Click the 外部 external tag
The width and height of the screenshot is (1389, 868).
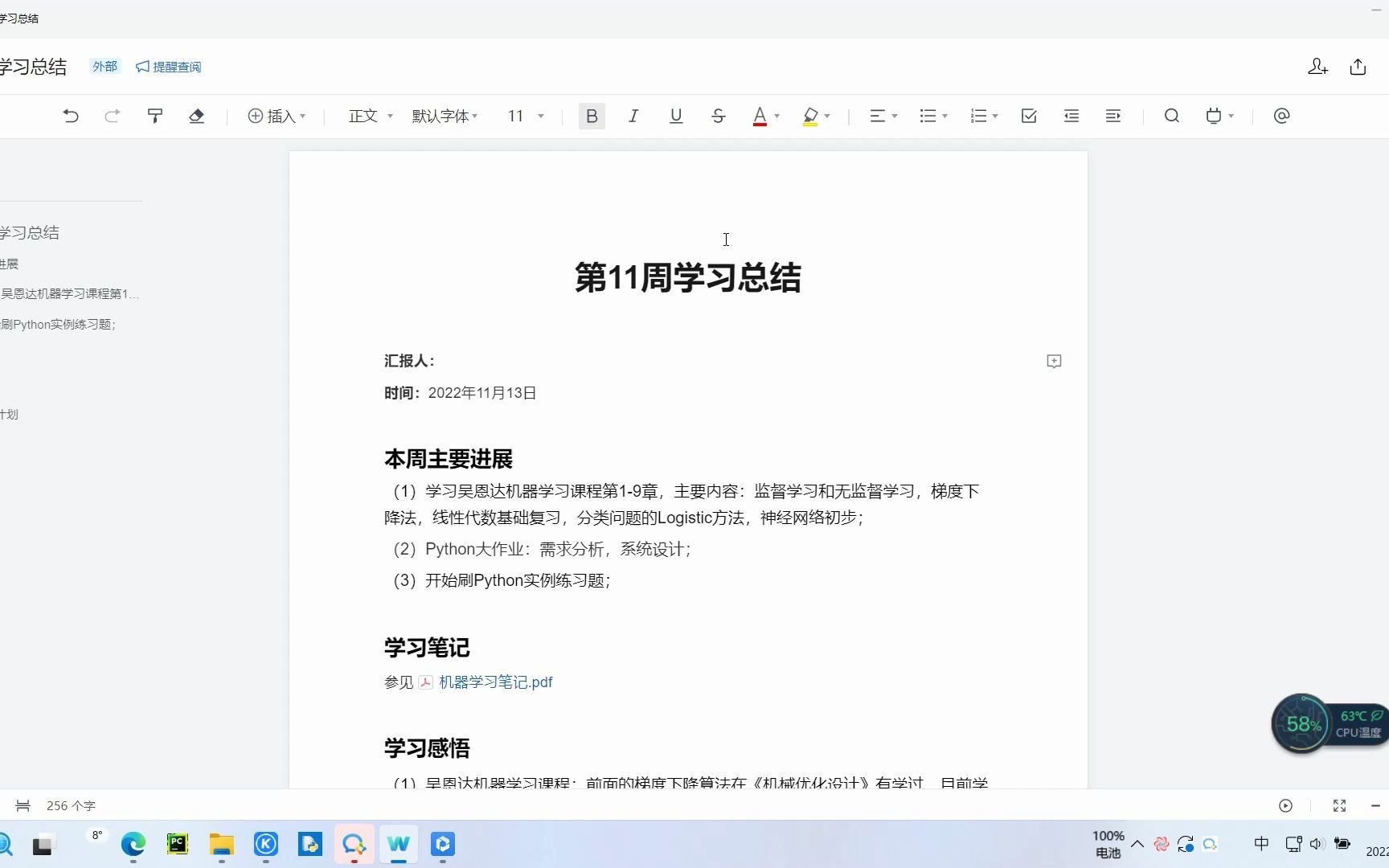coord(104,67)
